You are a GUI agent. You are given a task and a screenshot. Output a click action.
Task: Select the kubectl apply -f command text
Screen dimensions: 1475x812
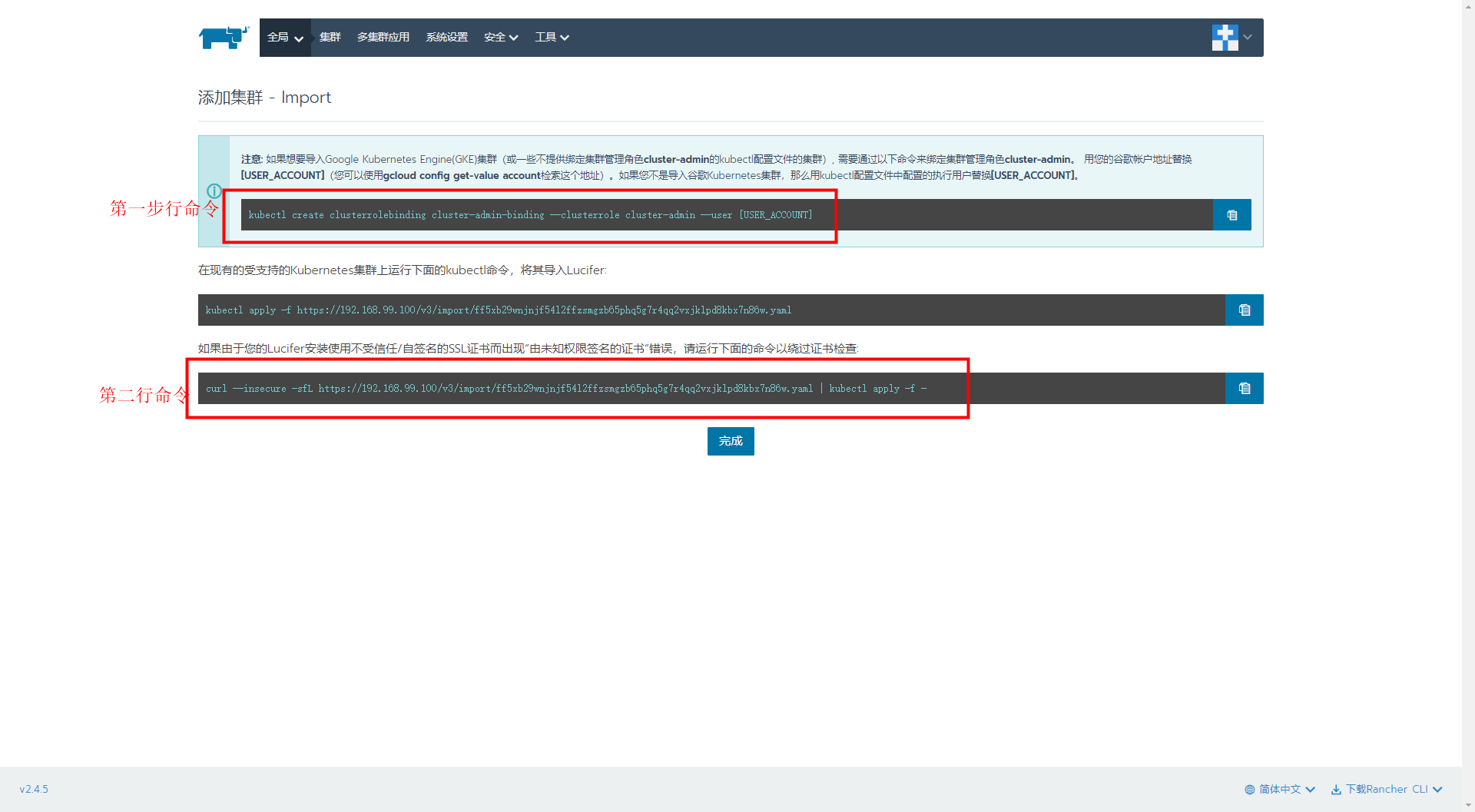(498, 310)
